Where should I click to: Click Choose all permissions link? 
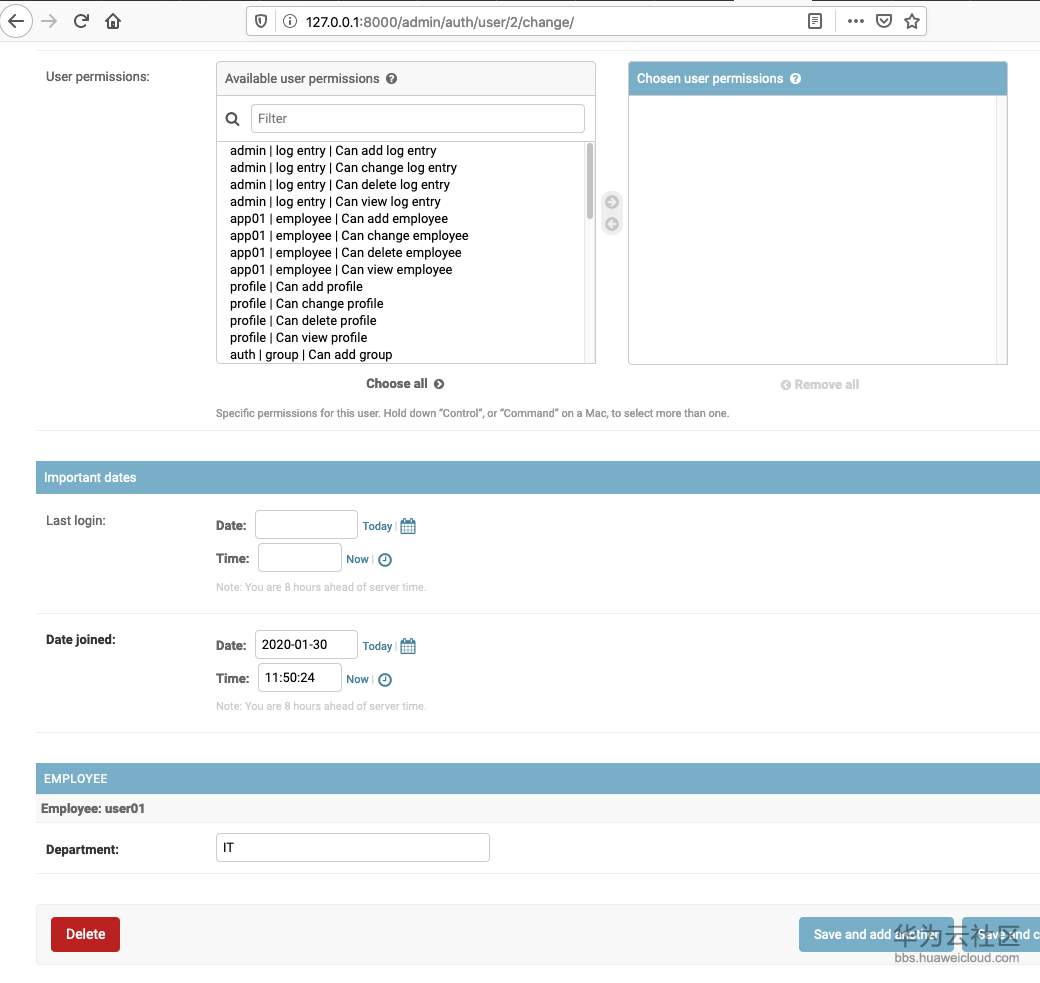click(x=405, y=384)
